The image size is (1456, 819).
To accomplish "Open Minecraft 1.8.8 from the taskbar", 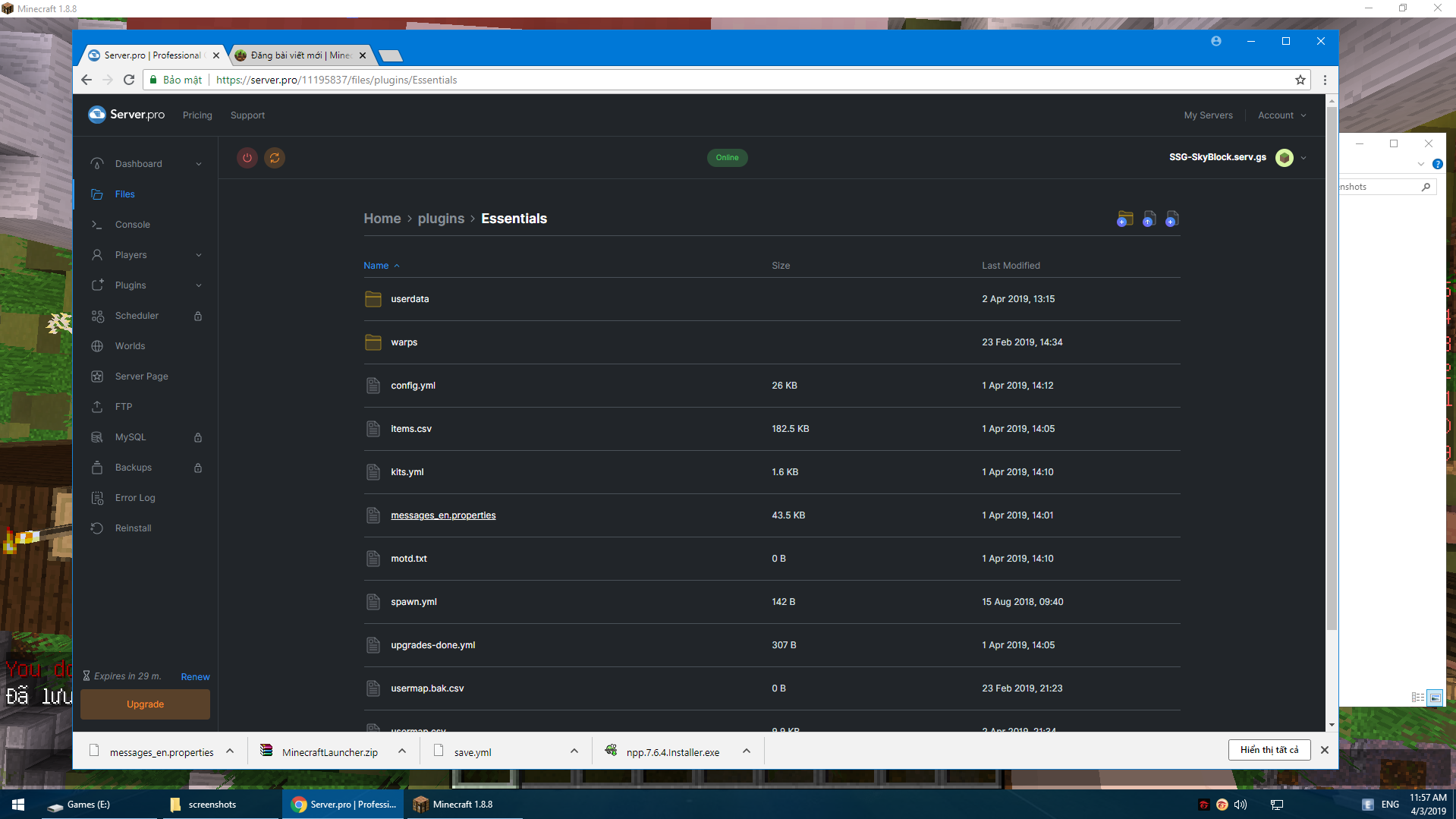I will pyautogui.click(x=464, y=805).
